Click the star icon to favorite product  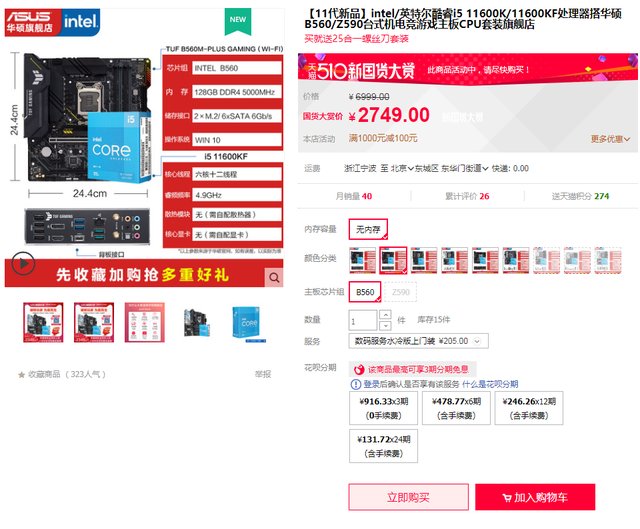pyautogui.click(x=21, y=375)
